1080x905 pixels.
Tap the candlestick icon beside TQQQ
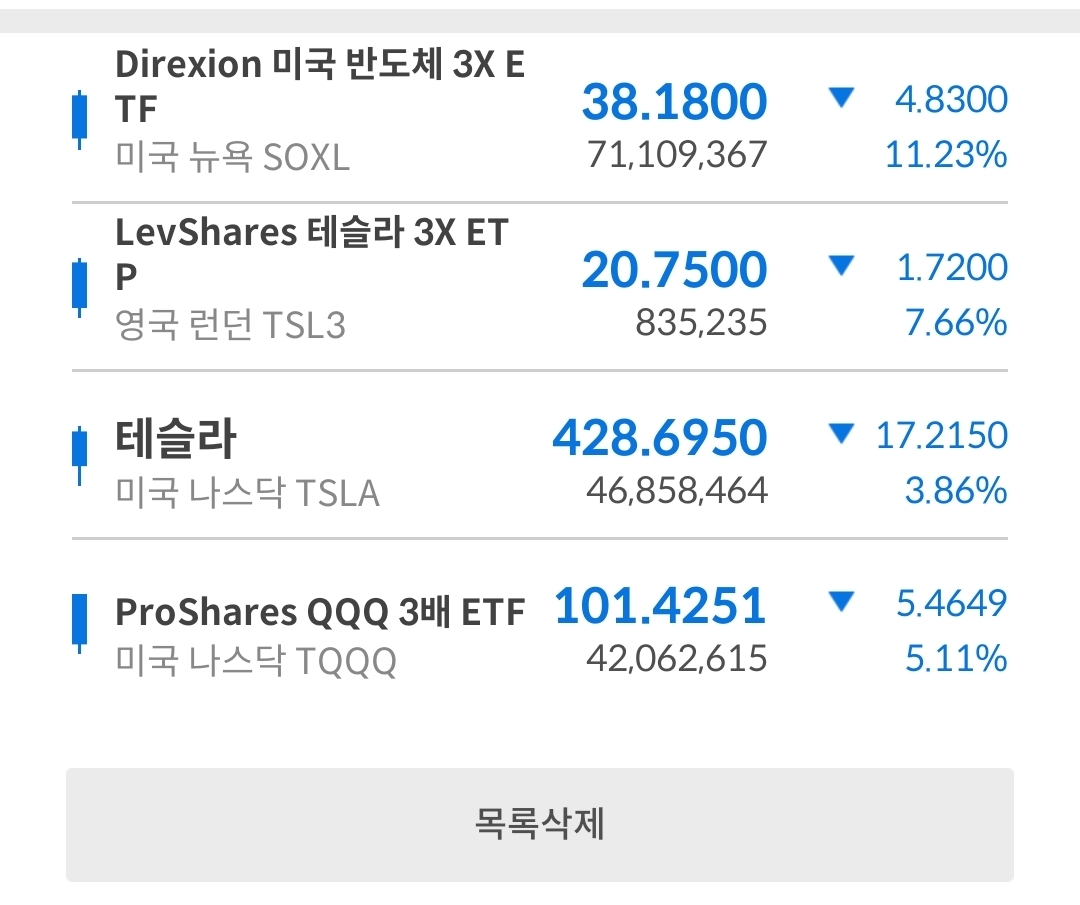78,623
